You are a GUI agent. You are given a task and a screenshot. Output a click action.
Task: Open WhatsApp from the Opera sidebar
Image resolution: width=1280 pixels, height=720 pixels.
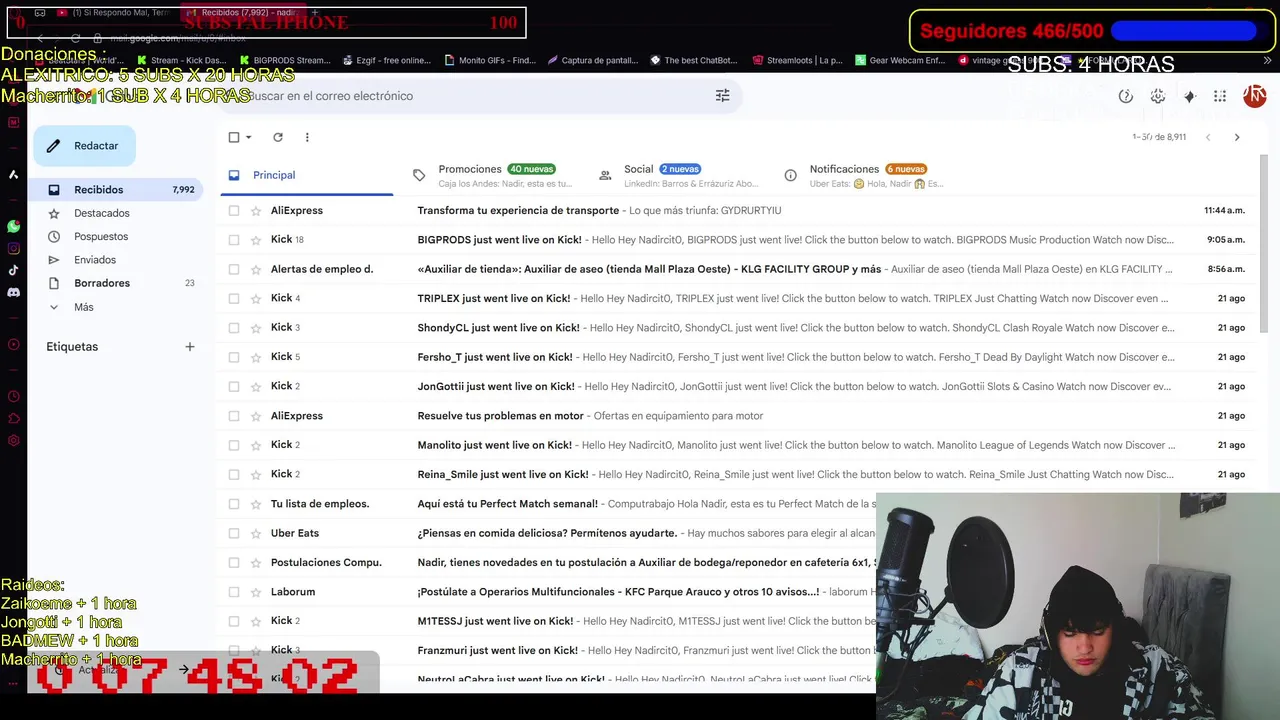click(13, 227)
